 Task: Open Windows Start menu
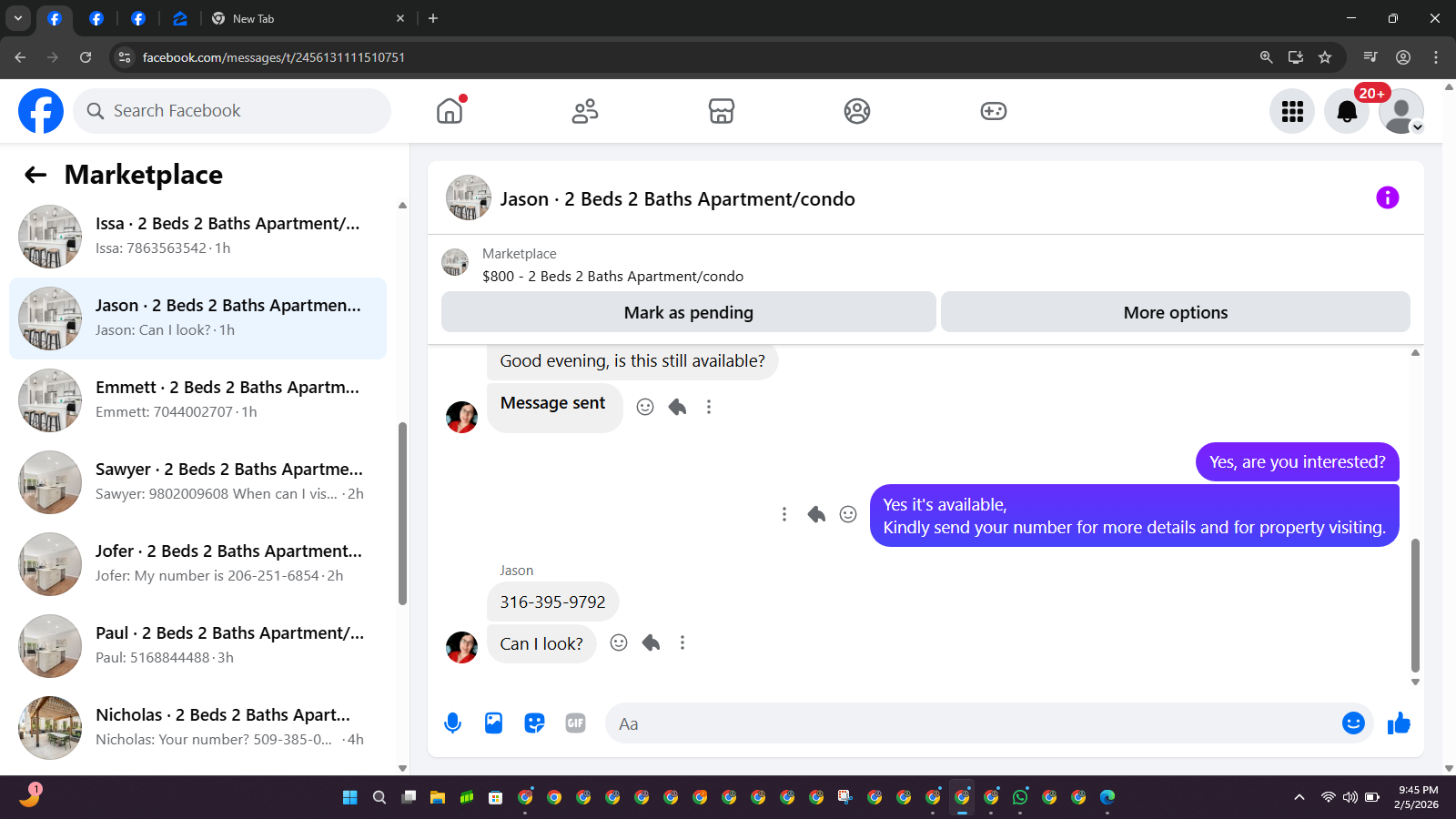(x=350, y=797)
